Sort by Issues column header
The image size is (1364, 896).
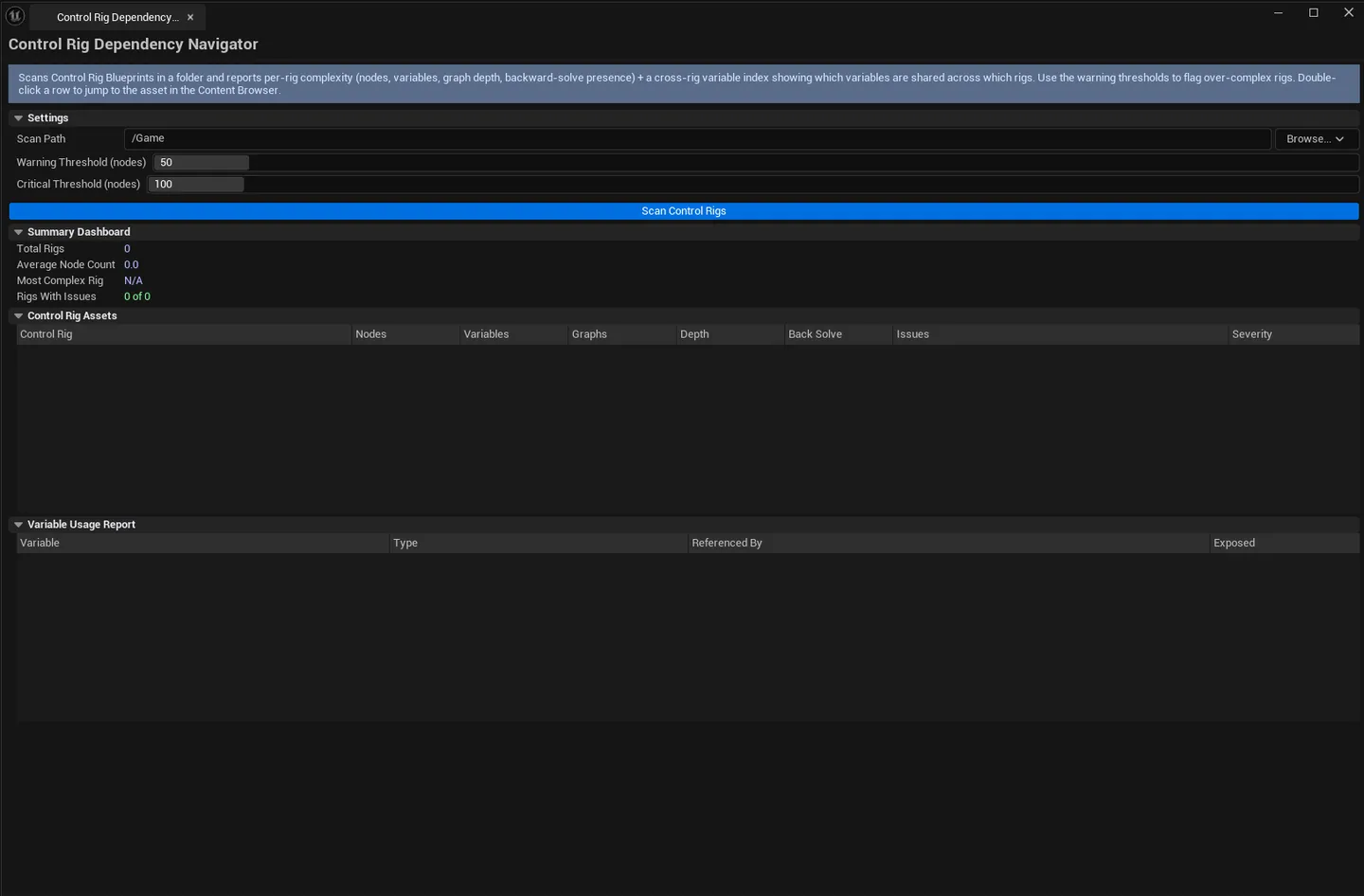coord(1060,334)
